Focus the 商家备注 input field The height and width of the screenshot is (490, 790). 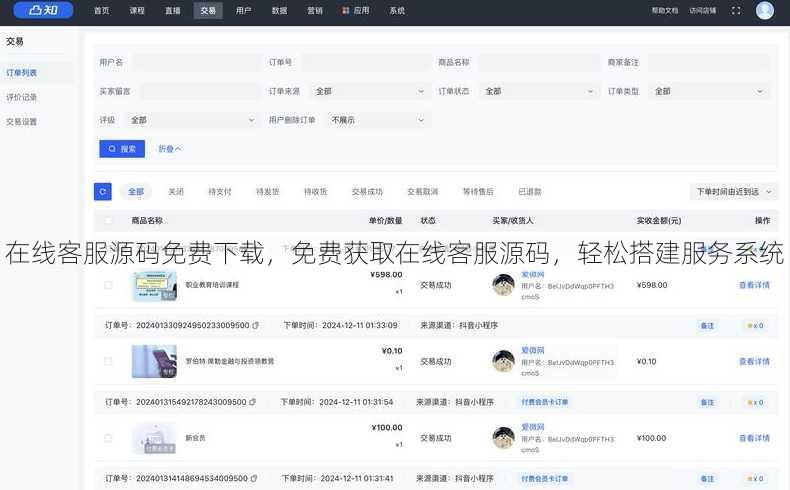coord(708,62)
